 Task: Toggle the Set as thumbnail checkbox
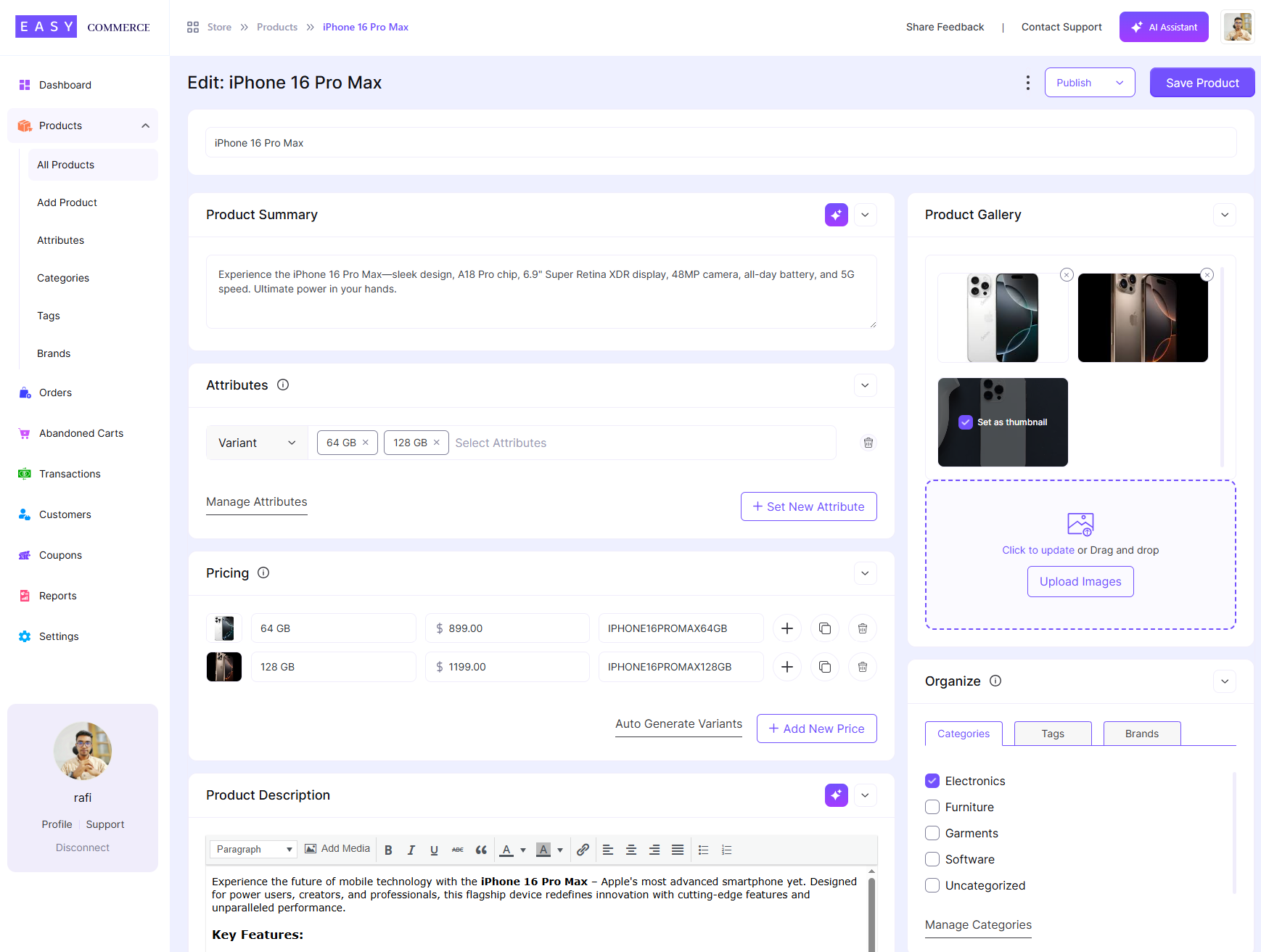tap(965, 422)
